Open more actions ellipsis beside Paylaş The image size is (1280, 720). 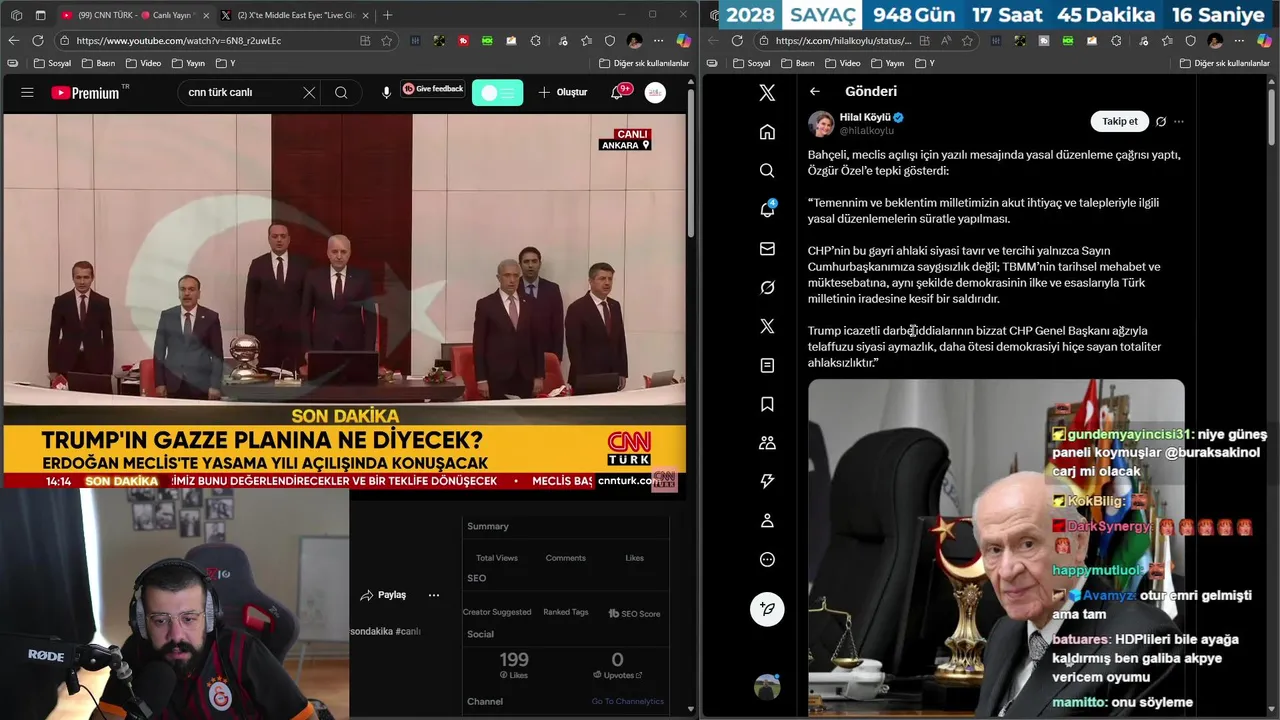click(434, 595)
